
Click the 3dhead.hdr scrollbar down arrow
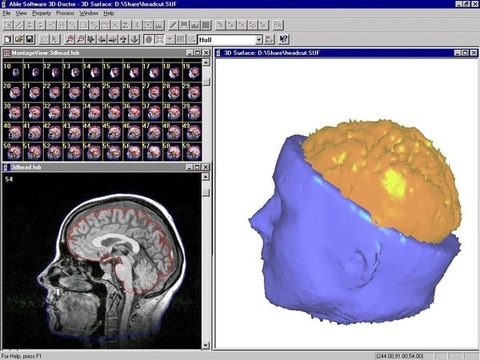point(206,345)
